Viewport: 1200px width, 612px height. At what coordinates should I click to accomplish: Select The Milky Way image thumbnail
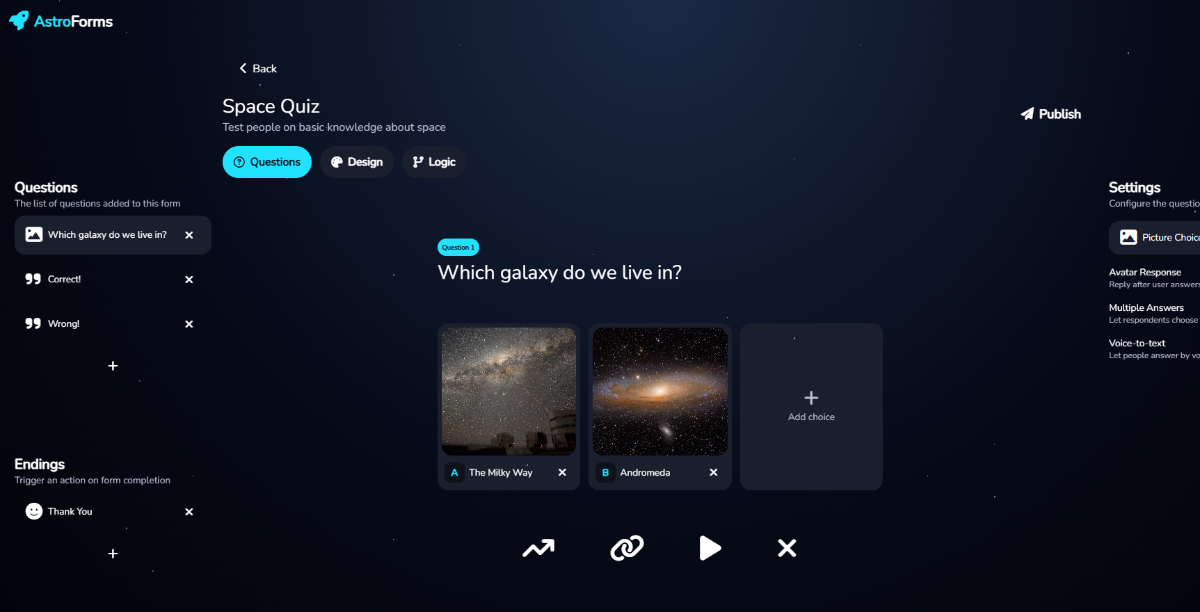click(x=508, y=390)
